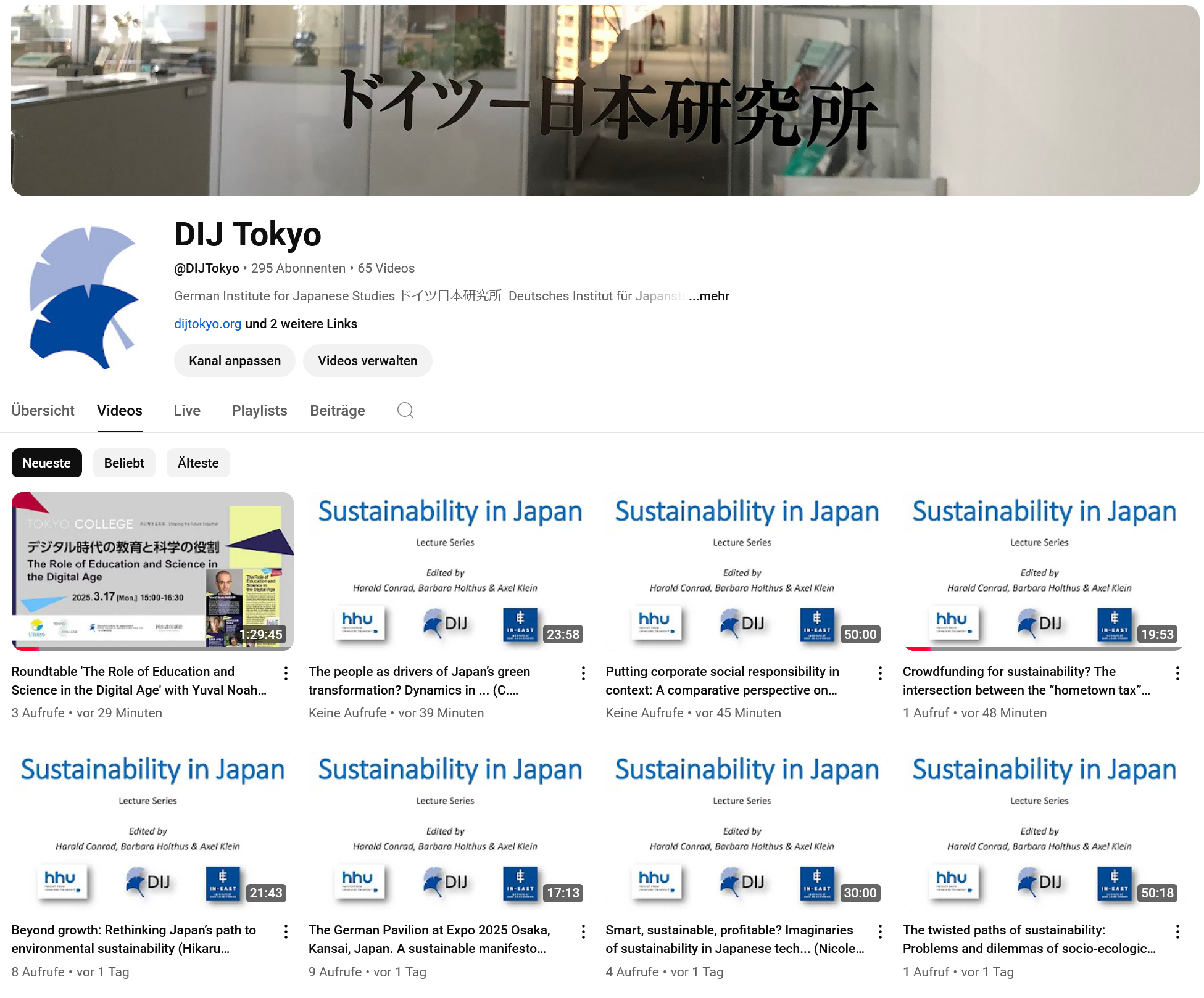Viewport: 1204px width, 998px height.
Task: Open options menu for Crowdfunding for sustainability video
Action: (x=1177, y=673)
